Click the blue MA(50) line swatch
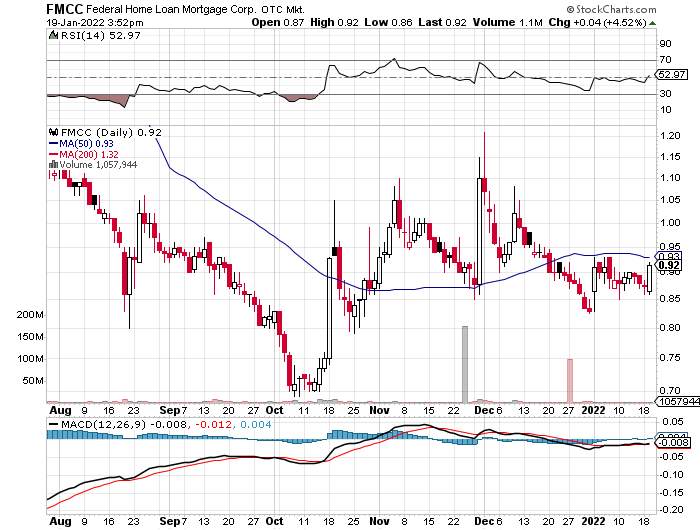Image resolution: width=700 pixels, height=530 pixels. [53, 144]
